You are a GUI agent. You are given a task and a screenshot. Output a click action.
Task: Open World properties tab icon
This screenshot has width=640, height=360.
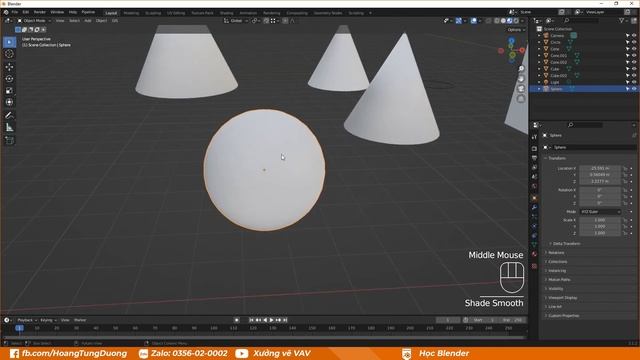pos(534,186)
